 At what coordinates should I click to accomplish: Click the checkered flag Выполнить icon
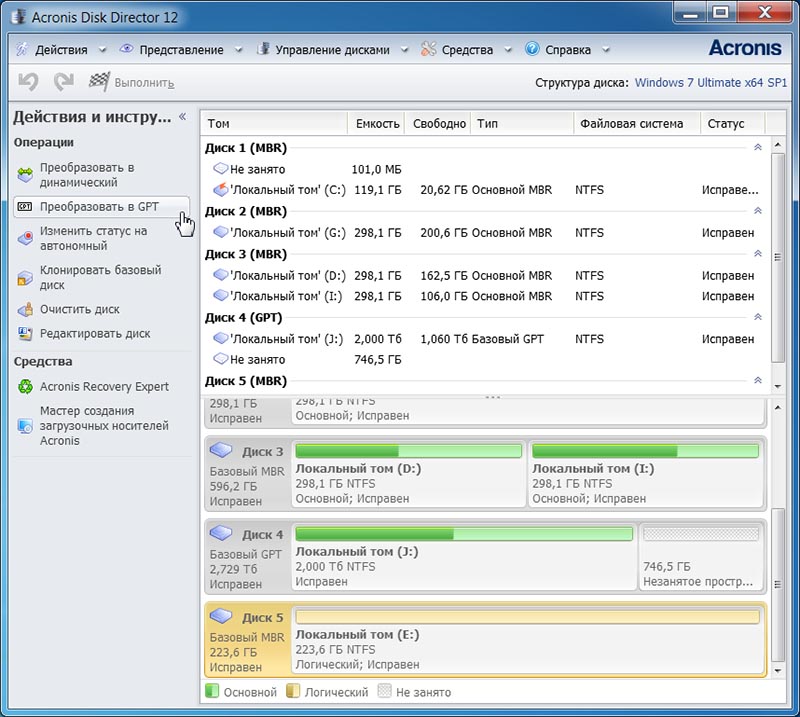[x=99, y=81]
